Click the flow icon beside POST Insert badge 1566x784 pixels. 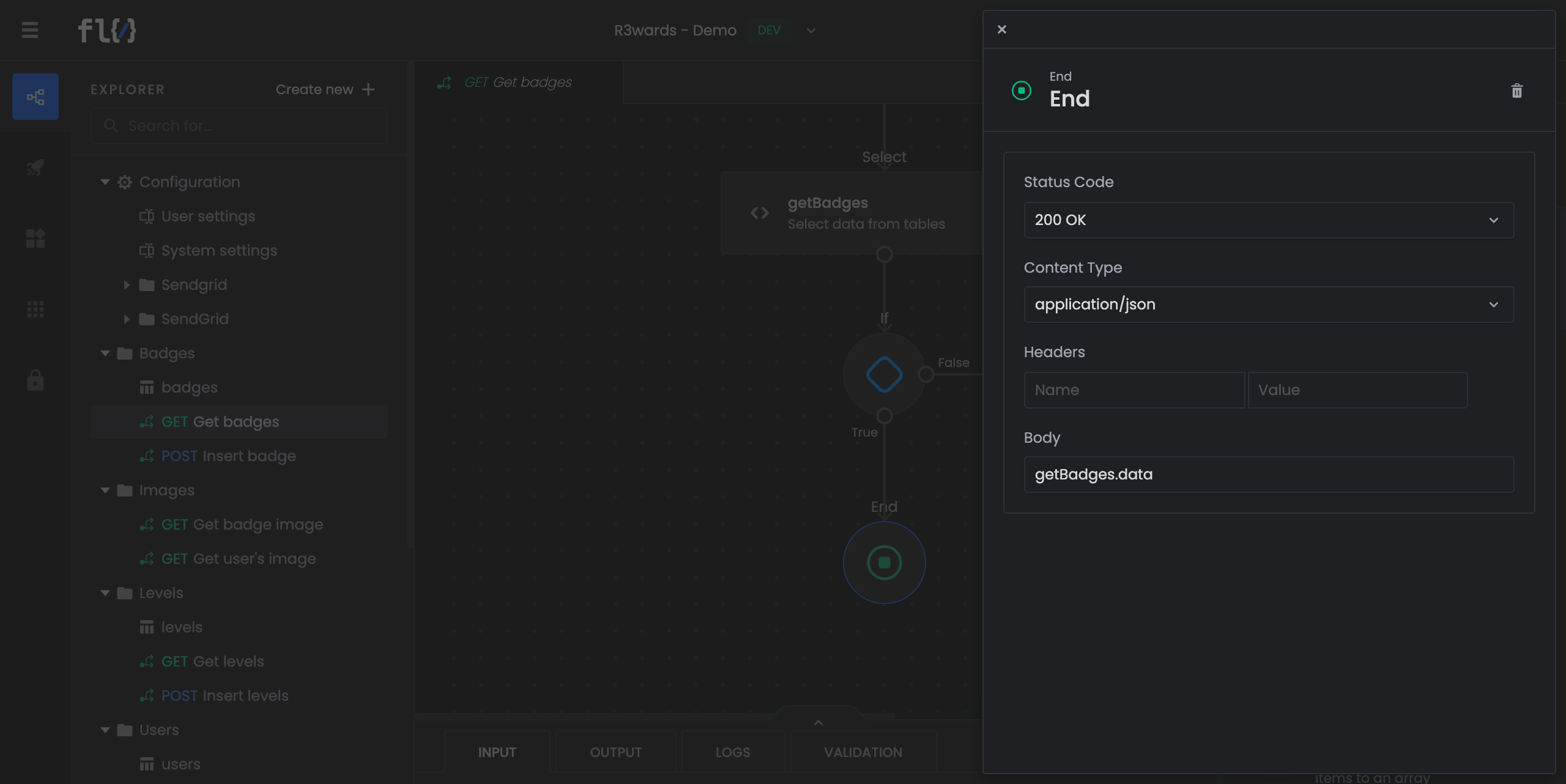pos(147,456)
